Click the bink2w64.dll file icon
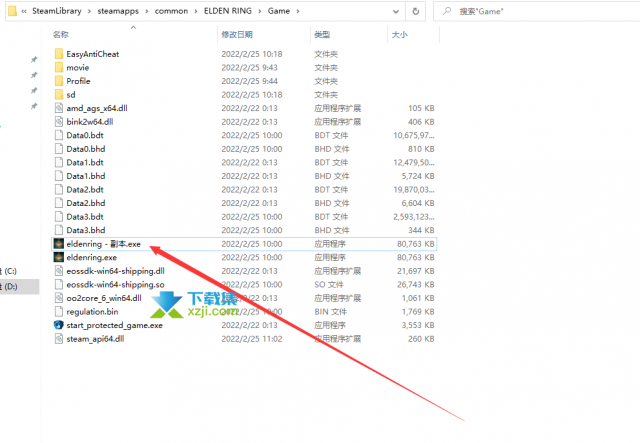The height and width of the screenshot is (443, 640). pos(59,122)
